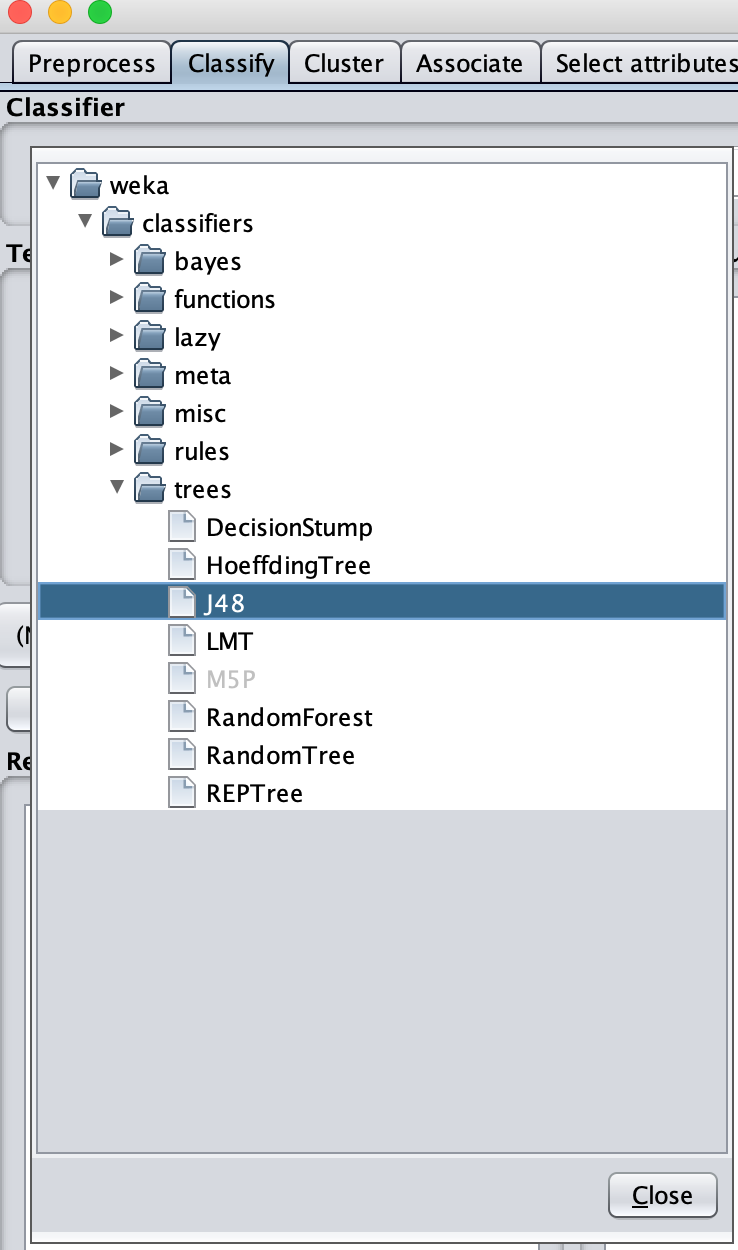Switch to the Classify tab

[x=231, y=63]
